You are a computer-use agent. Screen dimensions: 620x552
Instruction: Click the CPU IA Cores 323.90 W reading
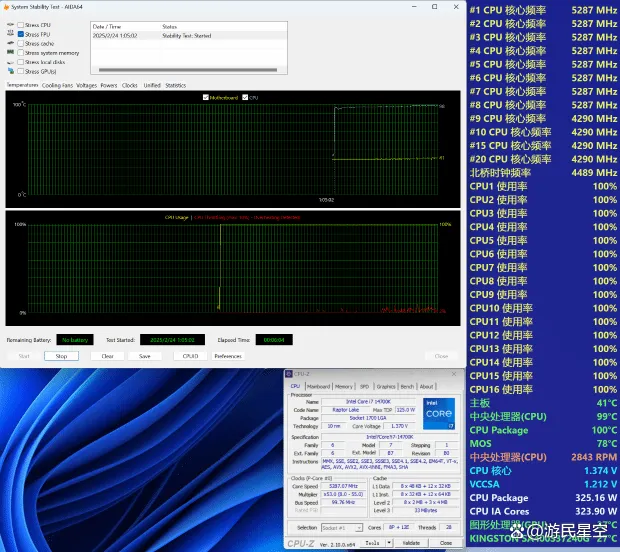(x=596, y=511)
